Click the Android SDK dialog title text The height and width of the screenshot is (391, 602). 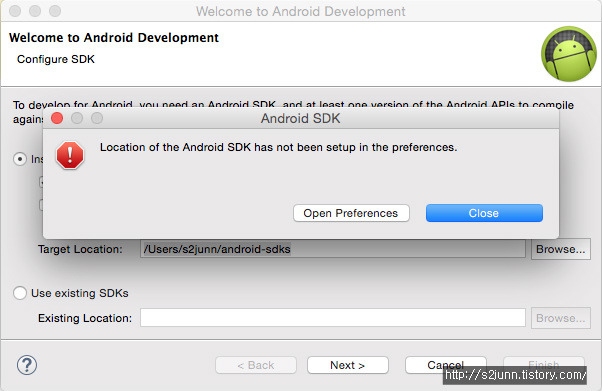[x=301, y=118]
